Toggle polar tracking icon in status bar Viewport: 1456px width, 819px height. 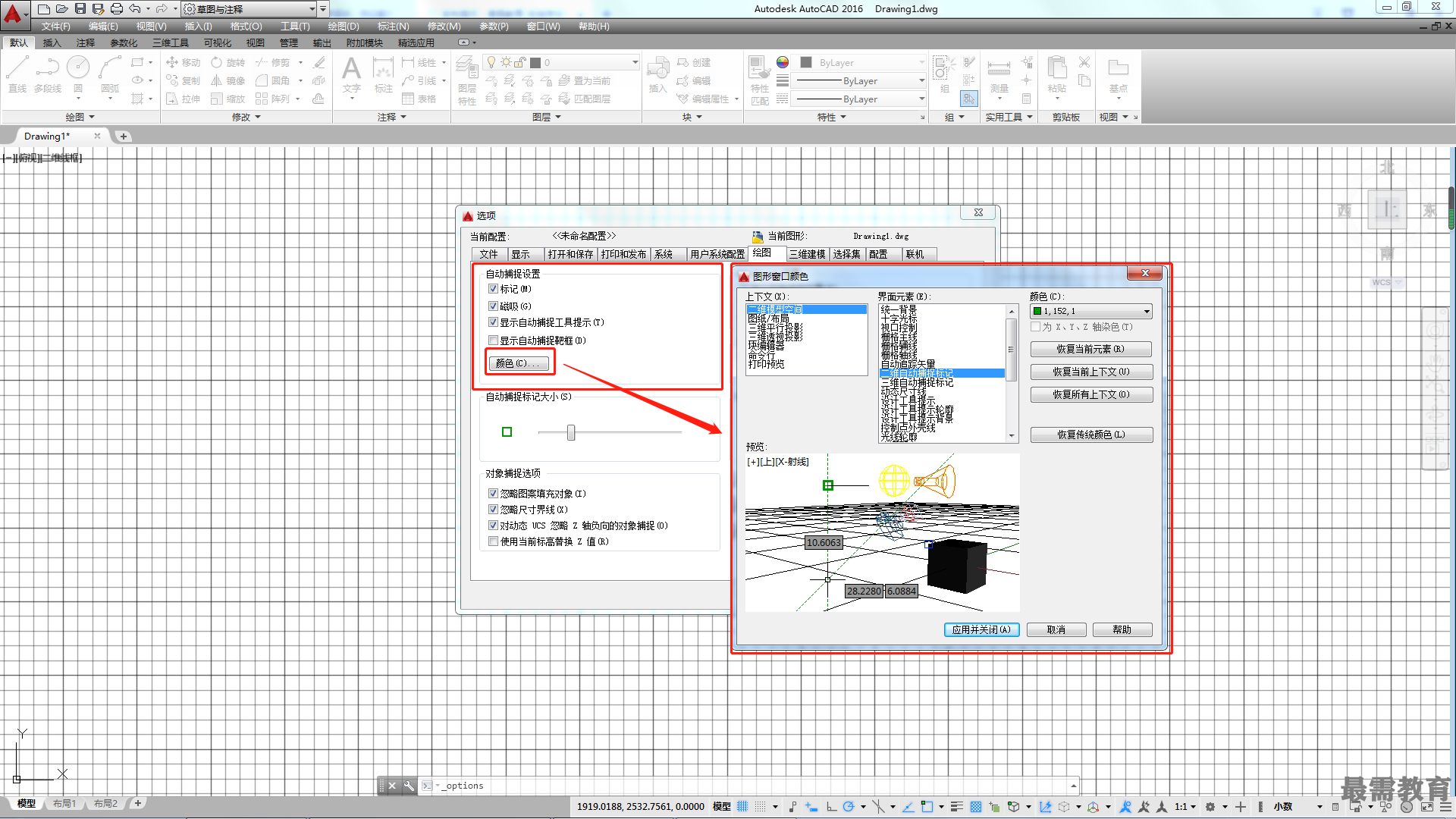coord(848,806)
